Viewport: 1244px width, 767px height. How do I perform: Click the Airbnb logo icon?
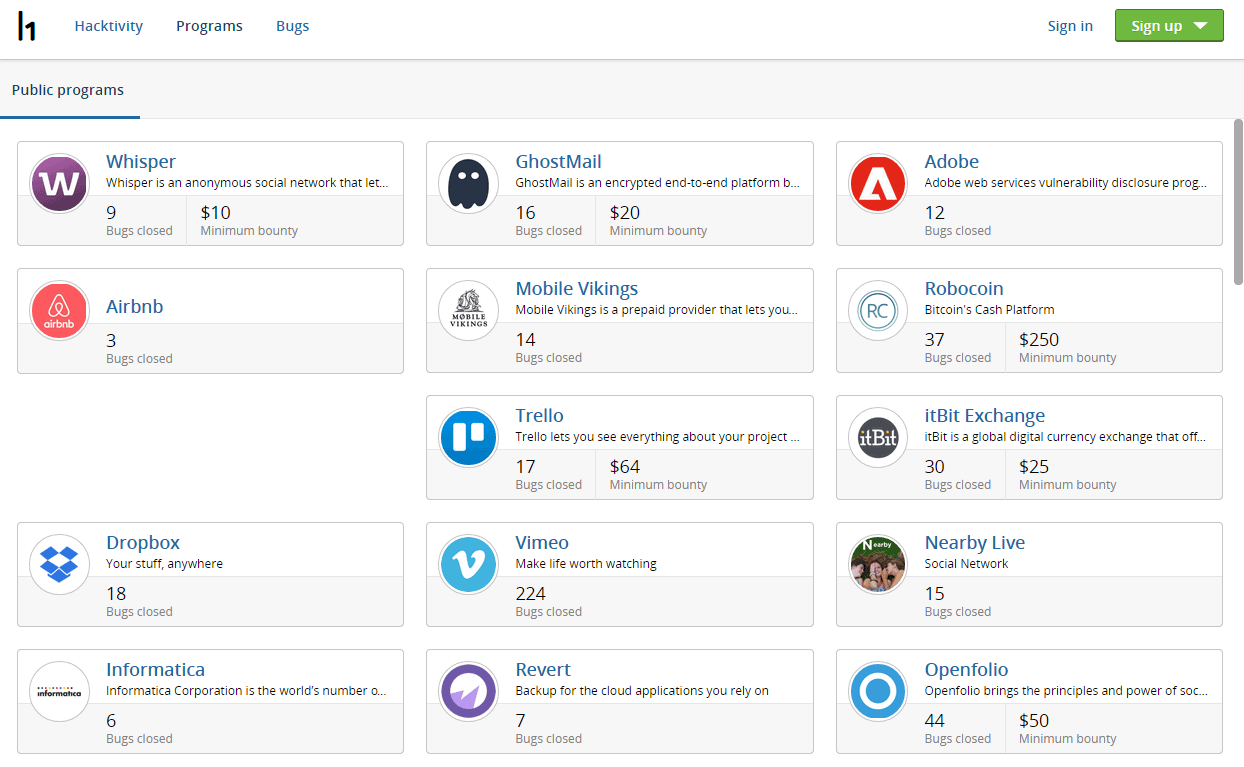coord(60,311)
